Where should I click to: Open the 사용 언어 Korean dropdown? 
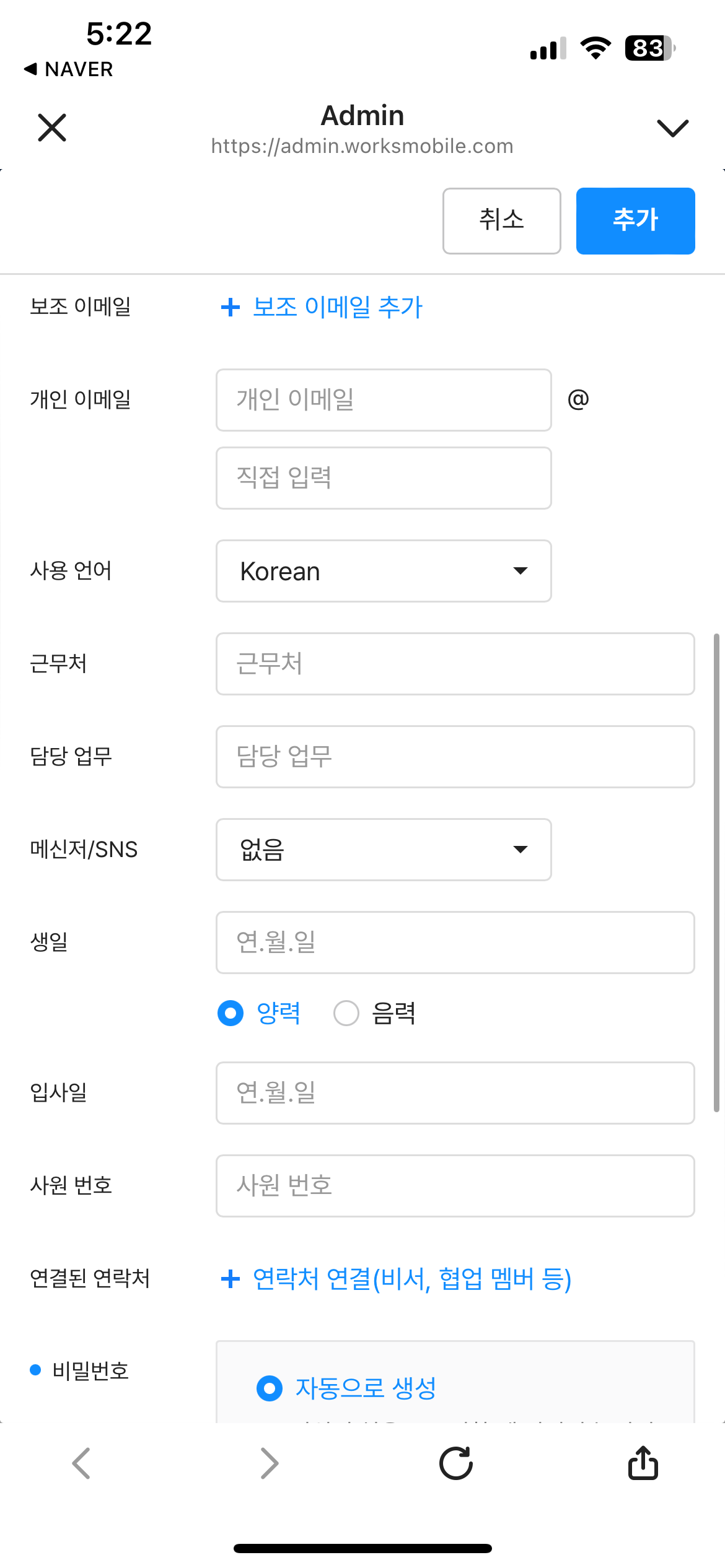pos(383,571)
